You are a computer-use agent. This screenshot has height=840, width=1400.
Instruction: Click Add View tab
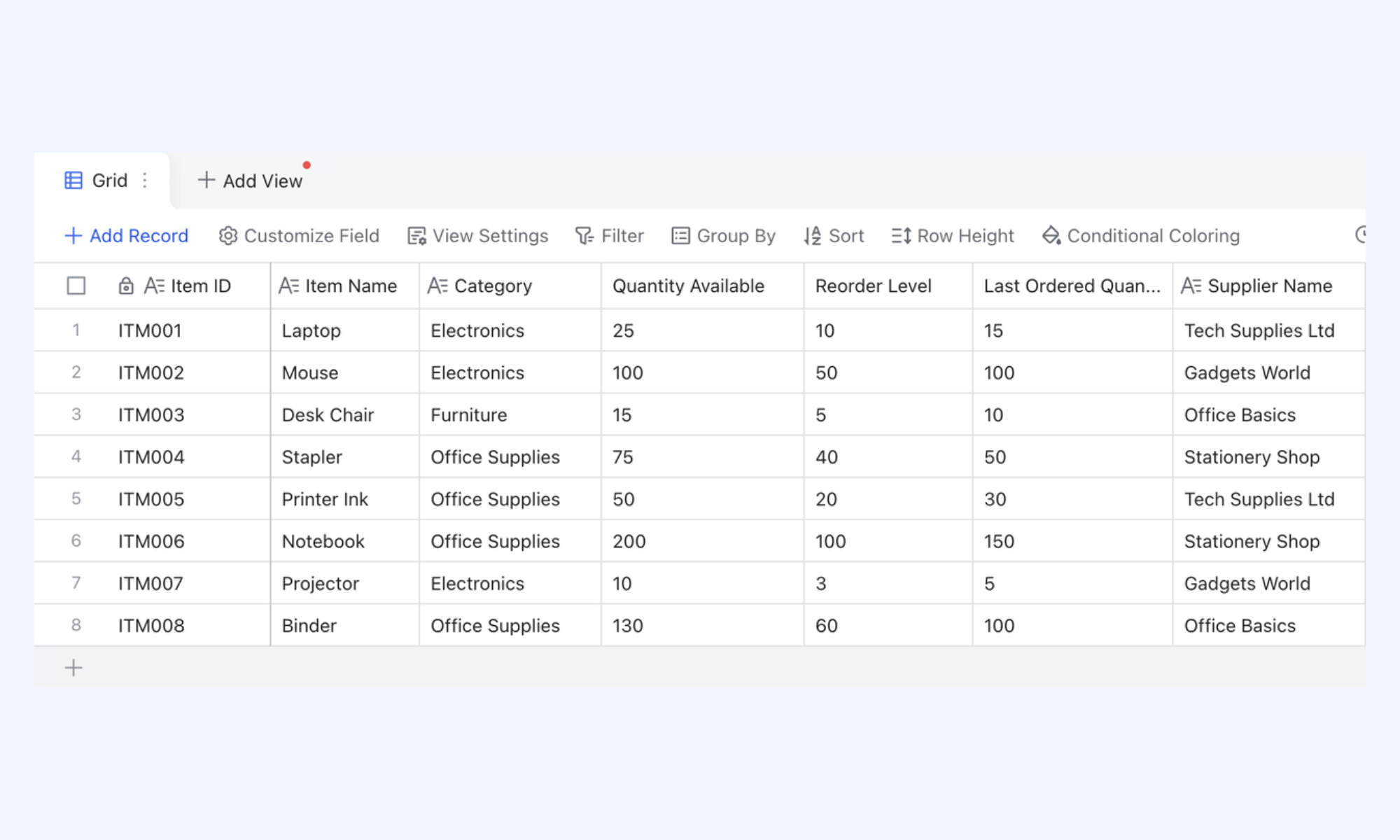click(x=250, y=181)
